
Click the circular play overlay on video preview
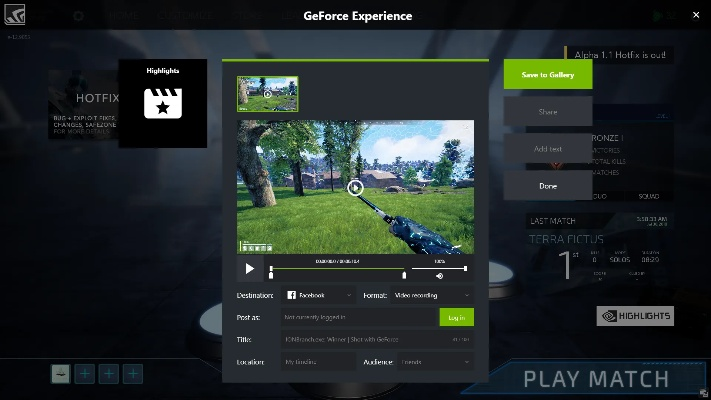[x=355, y=187]
